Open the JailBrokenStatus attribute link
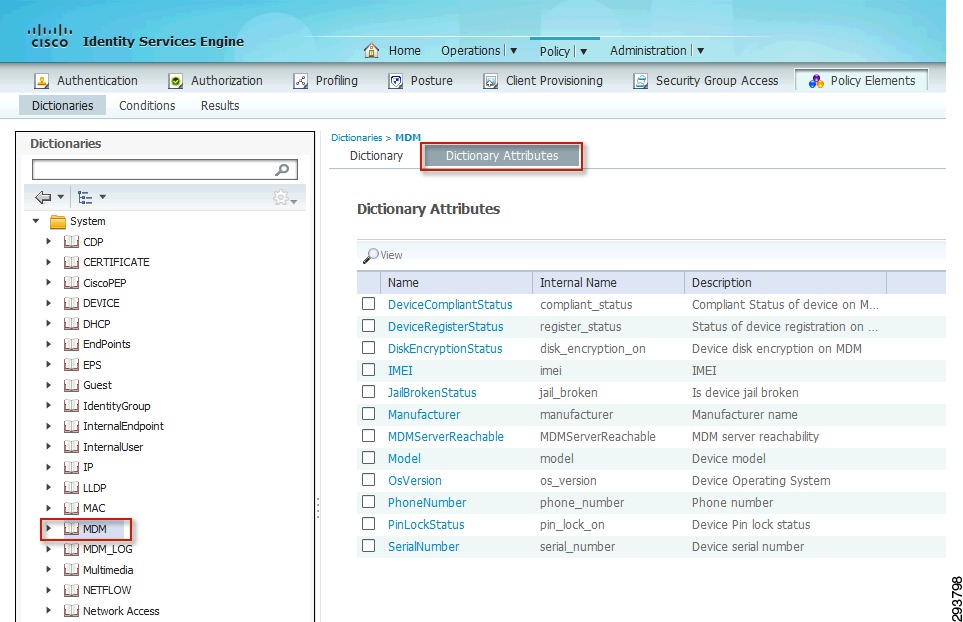 click(x=432, y=393)
